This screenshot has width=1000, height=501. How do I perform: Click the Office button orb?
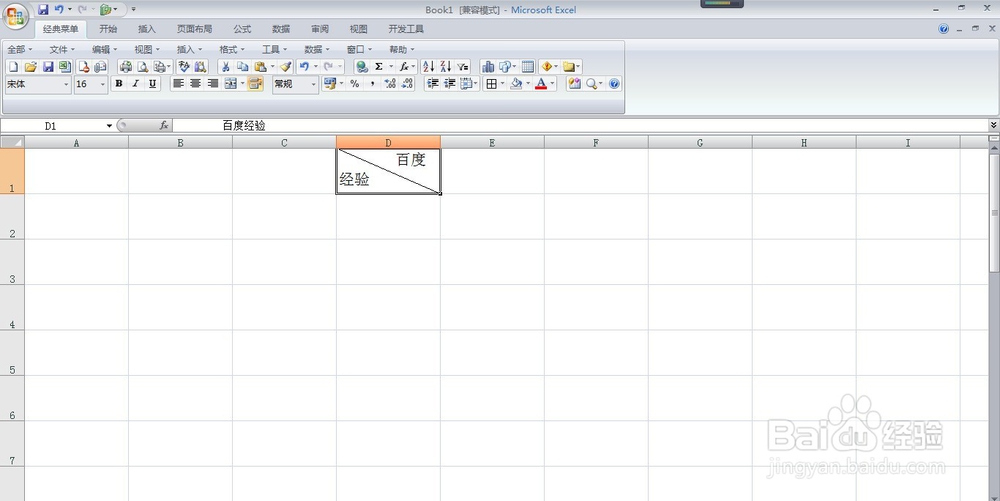click(x=16, y=16)
